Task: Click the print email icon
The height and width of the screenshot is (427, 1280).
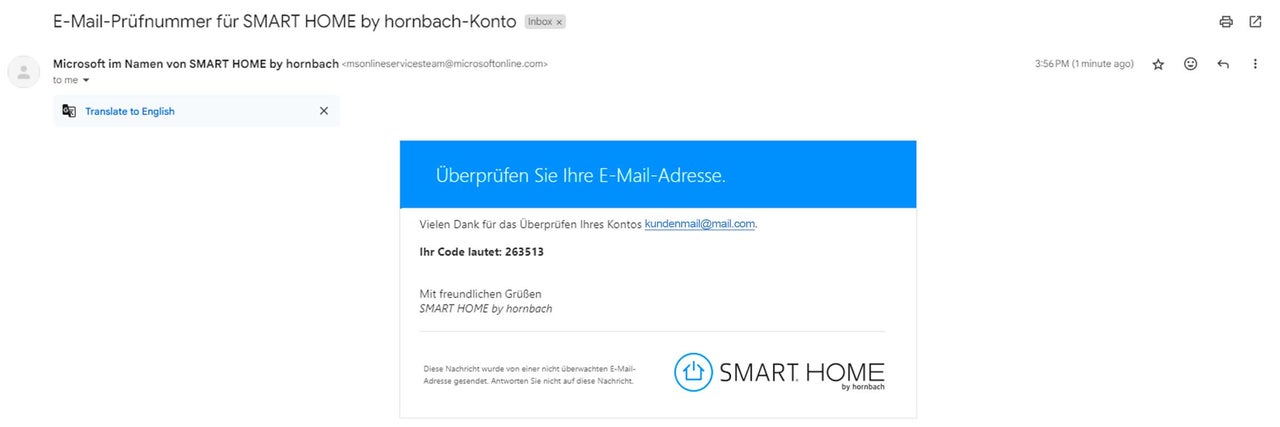Action: coord(1226,21)
